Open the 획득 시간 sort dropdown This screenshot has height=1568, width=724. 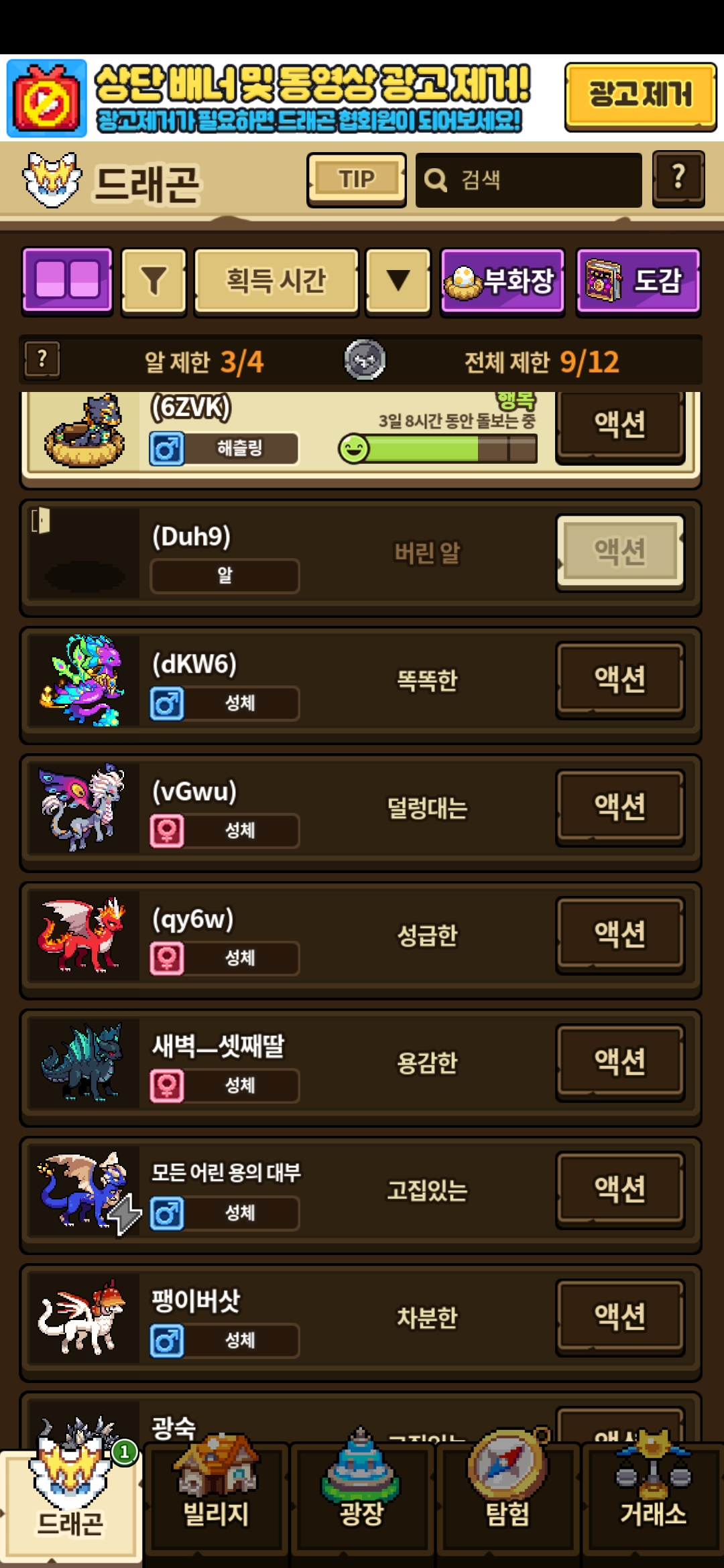coord(276,280)
